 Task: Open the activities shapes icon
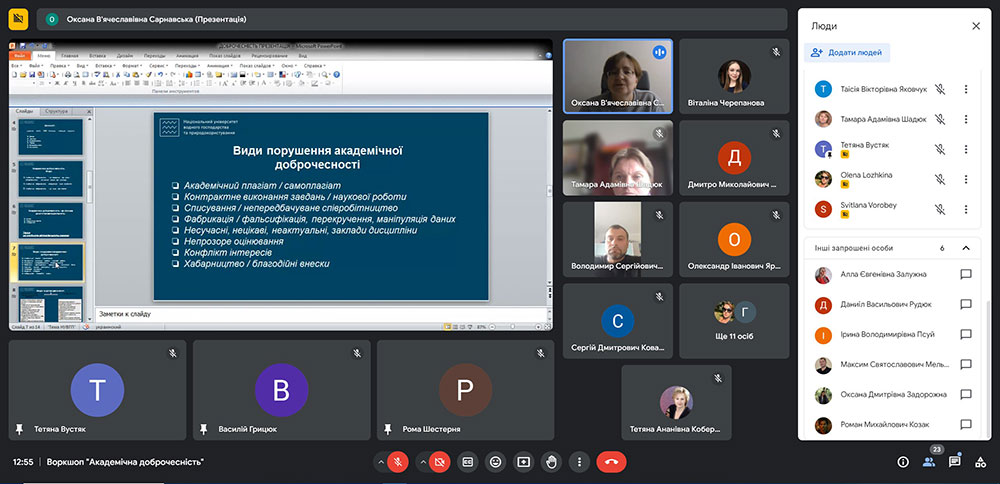(x=980, y=462)
